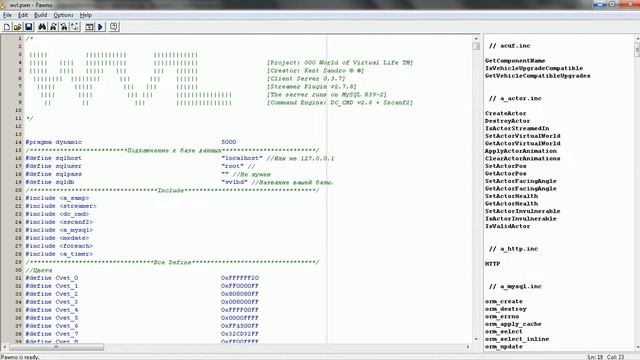Open the Options menu
Viewport: 640px width, 360px height.
(63, 15)
